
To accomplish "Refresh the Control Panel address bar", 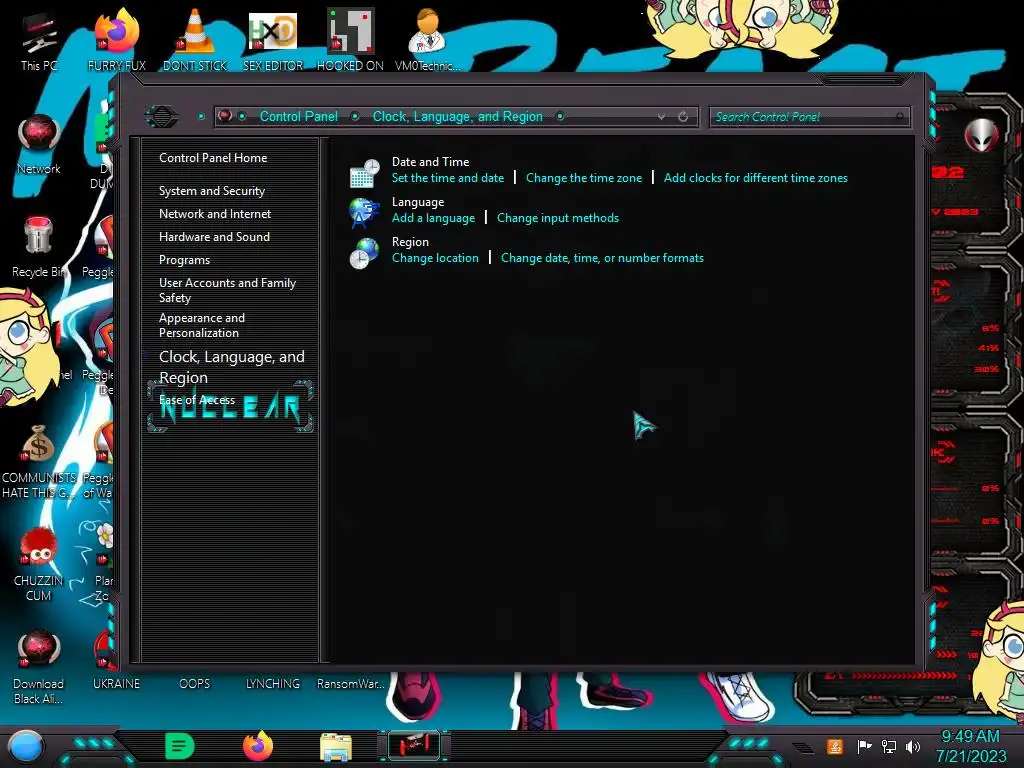I will click(x=683, y=117).
